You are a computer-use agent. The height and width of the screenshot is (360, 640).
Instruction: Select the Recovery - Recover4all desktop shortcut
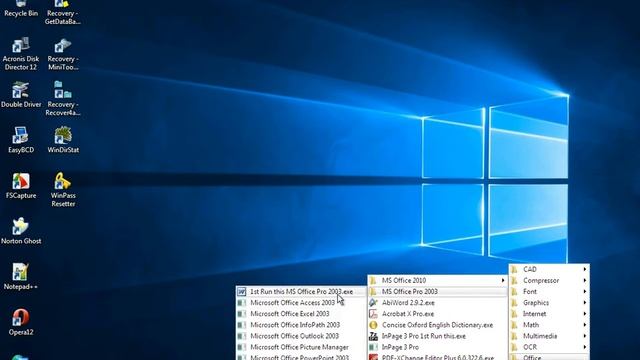click(62, 98)
